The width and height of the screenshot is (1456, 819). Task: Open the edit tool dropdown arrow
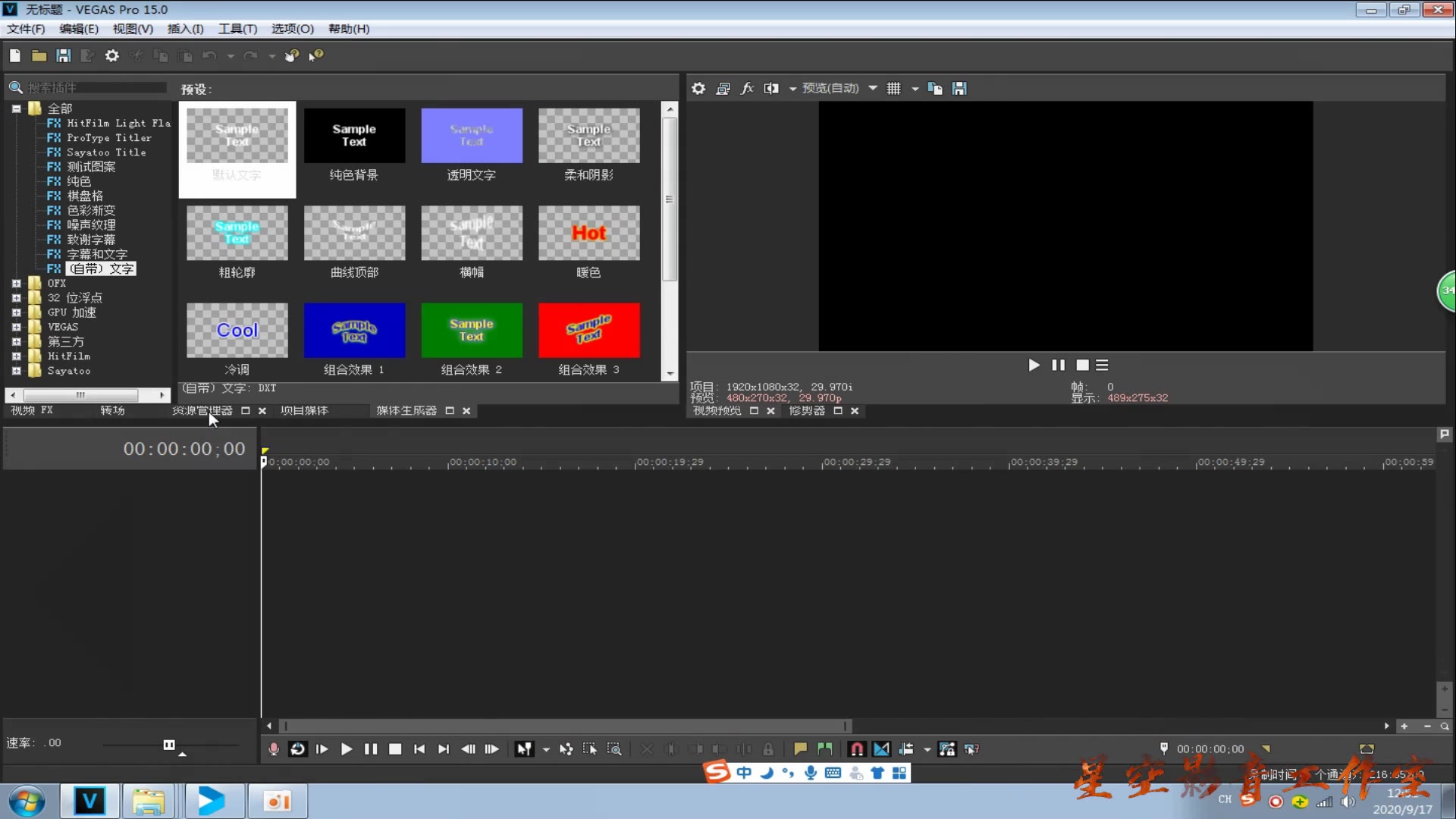(x=546, y=750)
